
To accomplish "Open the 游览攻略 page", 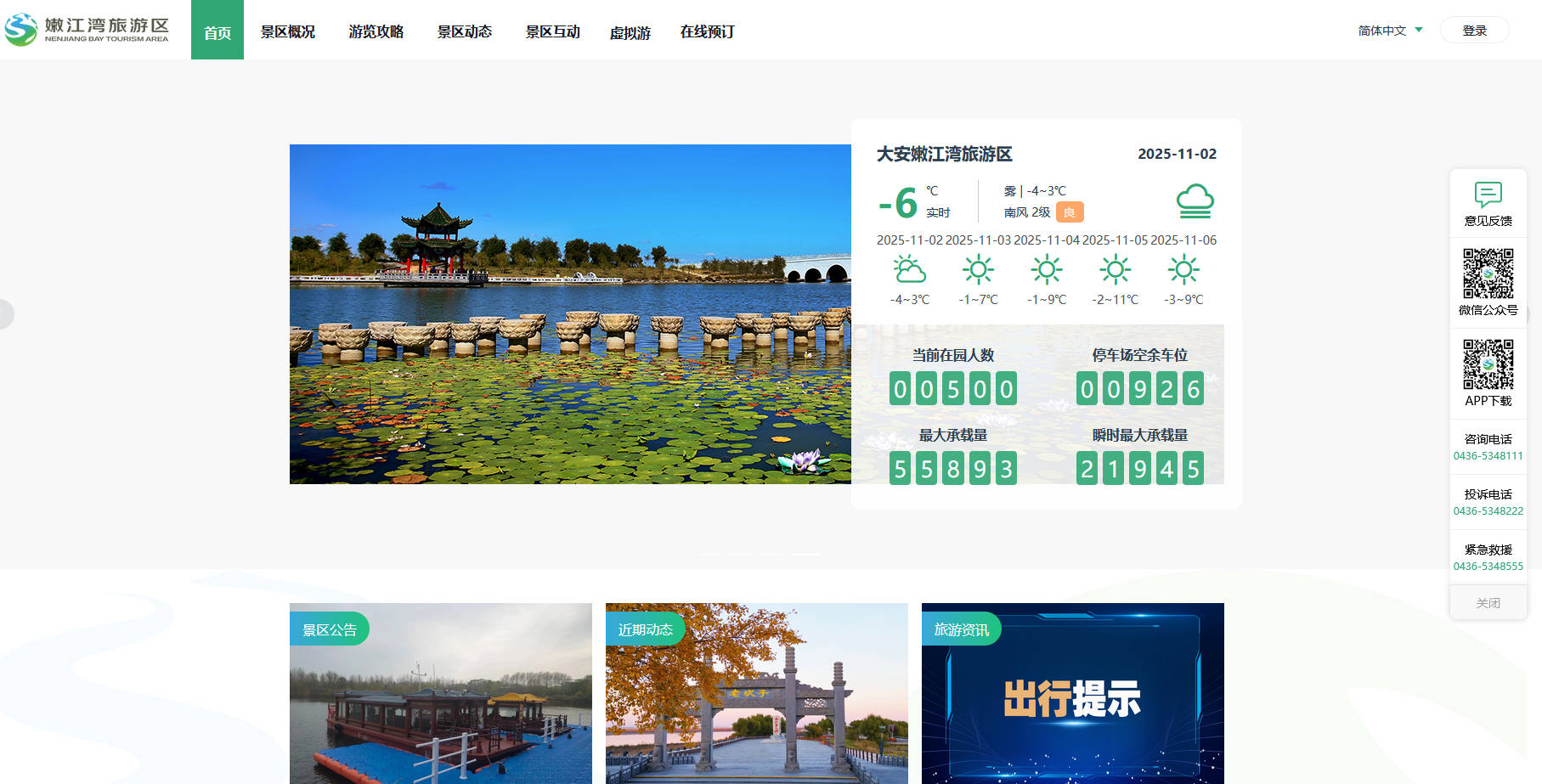I will pyautogui.click(x=376, y=31).
